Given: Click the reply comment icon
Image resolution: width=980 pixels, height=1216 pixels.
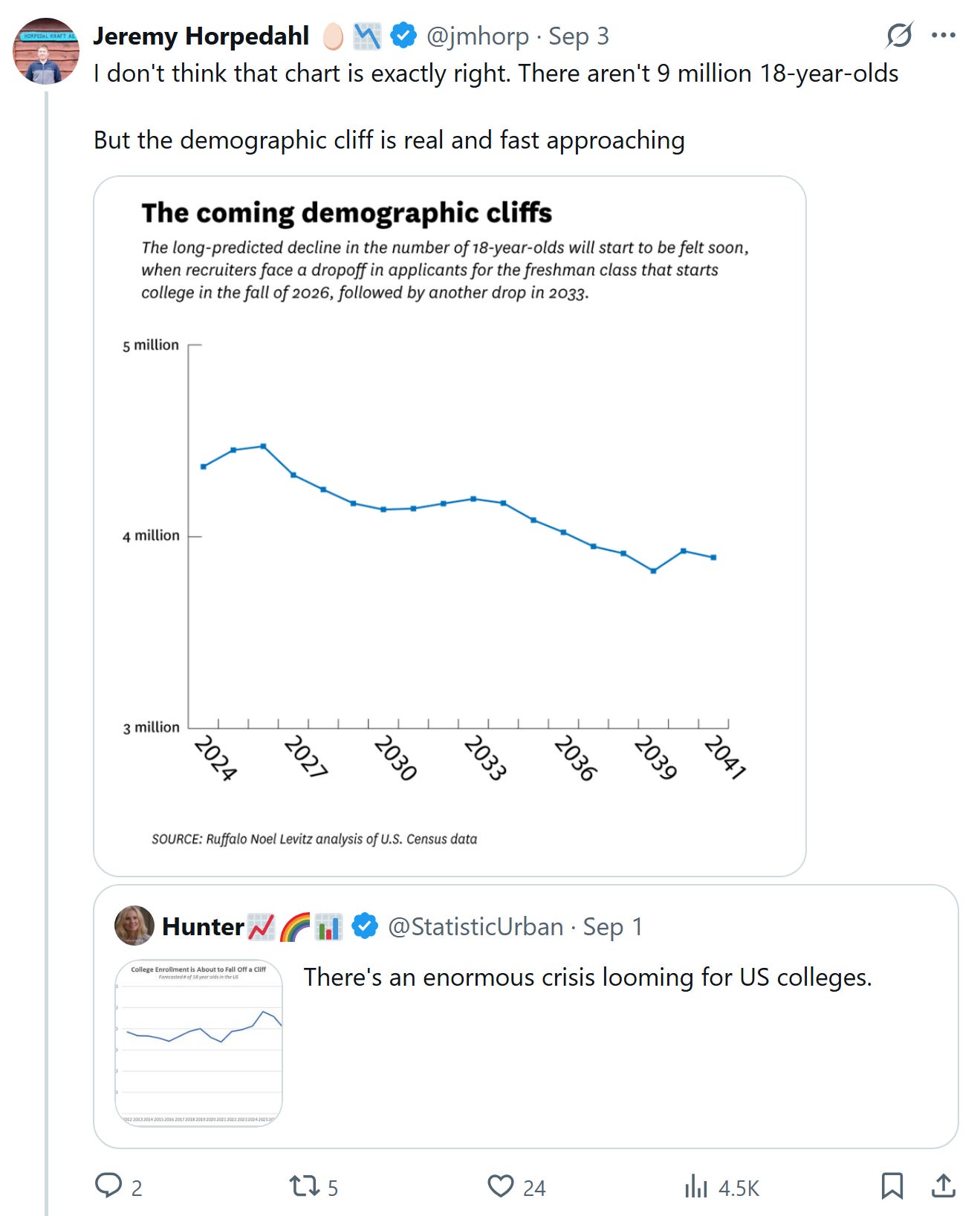Looking at the screenshot, I should point(108,1186).
